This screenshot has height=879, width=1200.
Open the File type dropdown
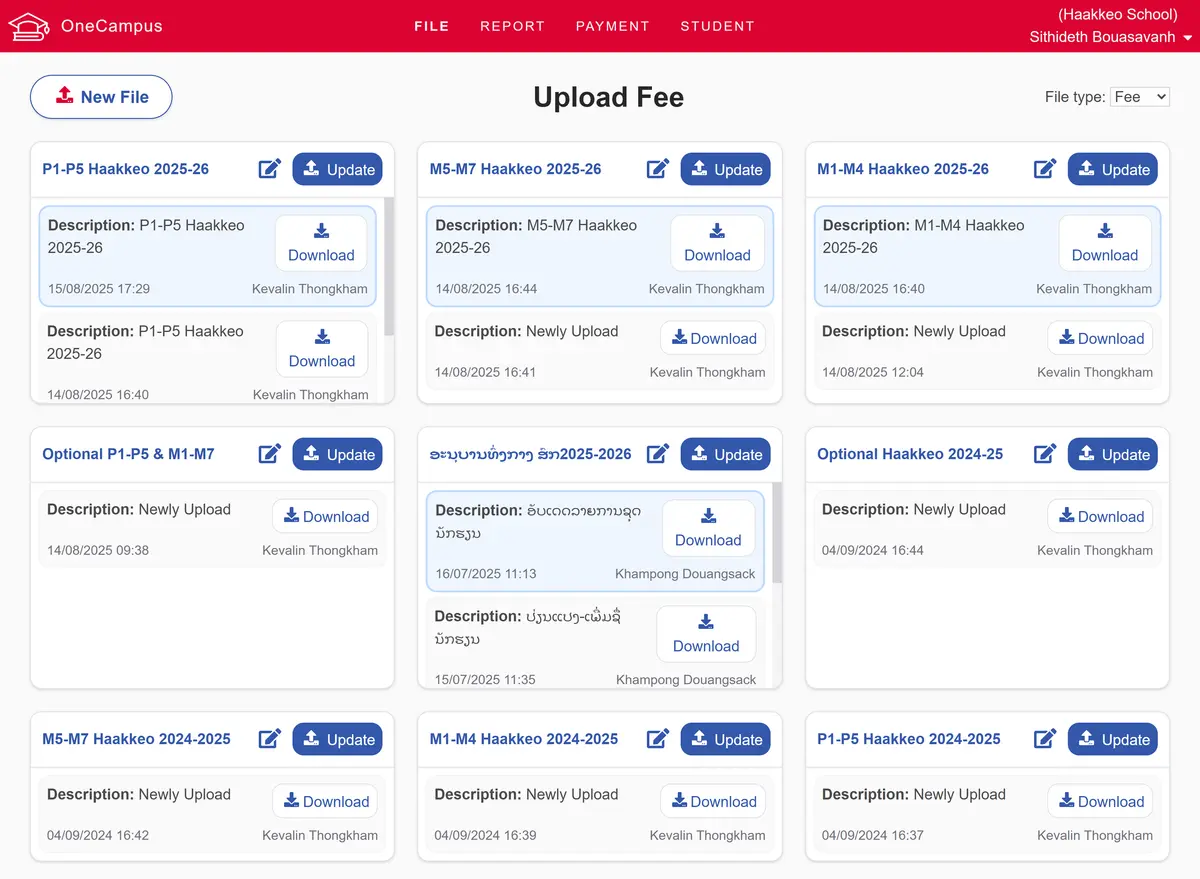pos(1140,97)
